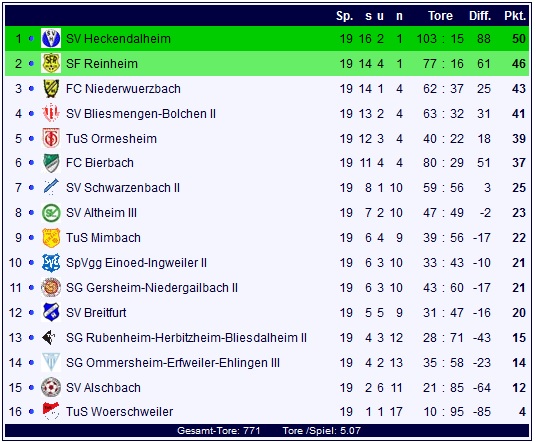Click the SV Altheim III green circle logo
The image size is (536, 442).
pos(51,213)
